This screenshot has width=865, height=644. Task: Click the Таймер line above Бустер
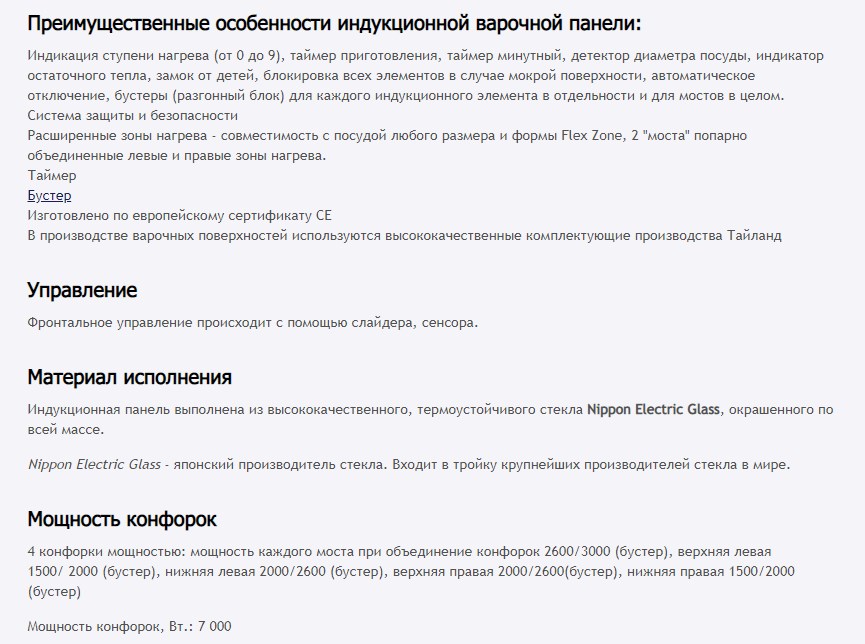point(52,176)
